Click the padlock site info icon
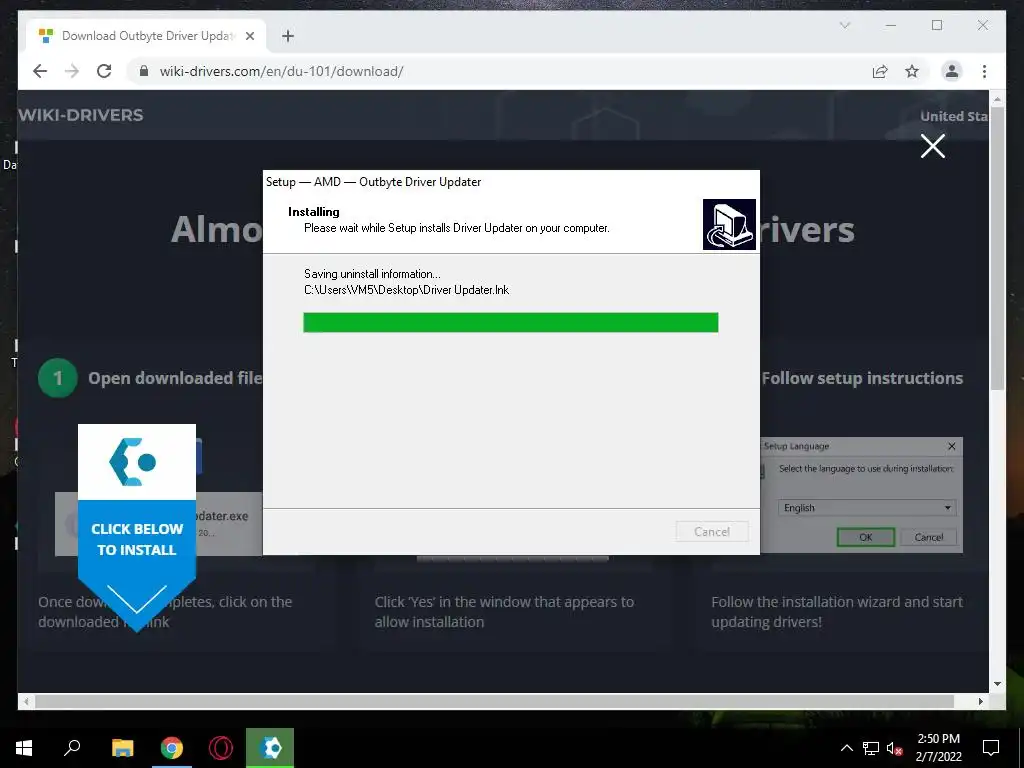The width and height of the screenshot is (1024, 768). click(144, 71)
